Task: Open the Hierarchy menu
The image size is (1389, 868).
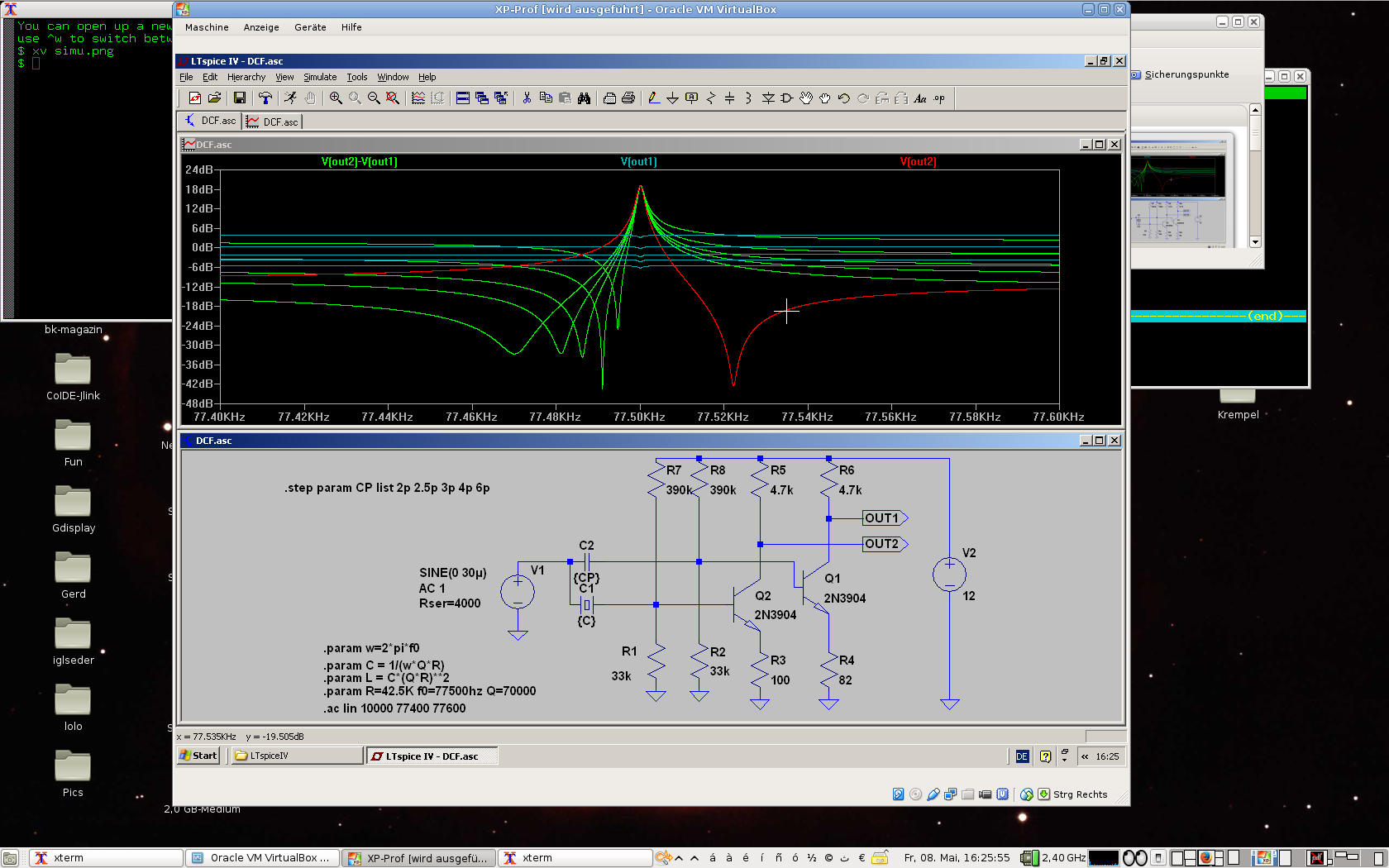Action: coord(246,77)
